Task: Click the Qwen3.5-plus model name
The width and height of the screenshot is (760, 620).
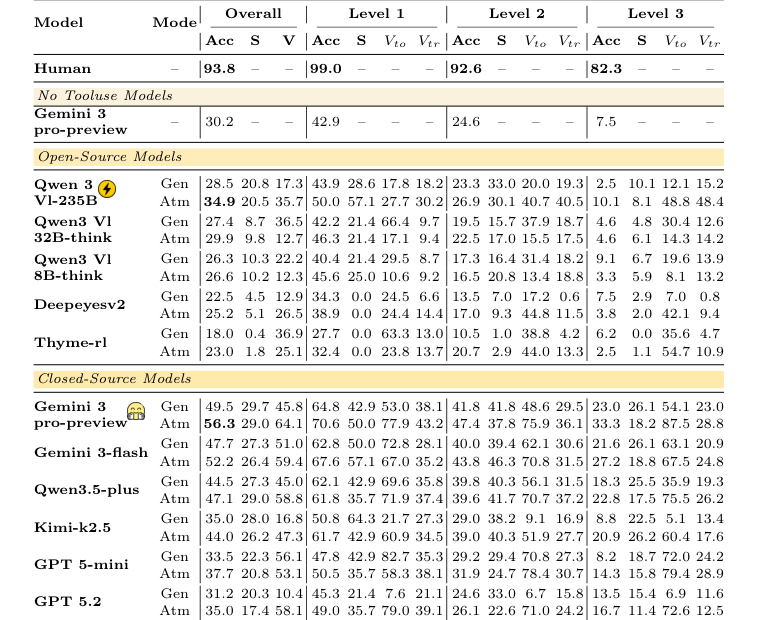Action: 87,490
